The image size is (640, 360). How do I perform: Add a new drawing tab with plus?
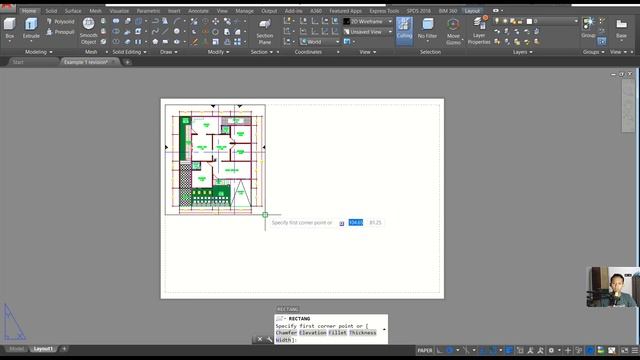(x=127, y=62)
